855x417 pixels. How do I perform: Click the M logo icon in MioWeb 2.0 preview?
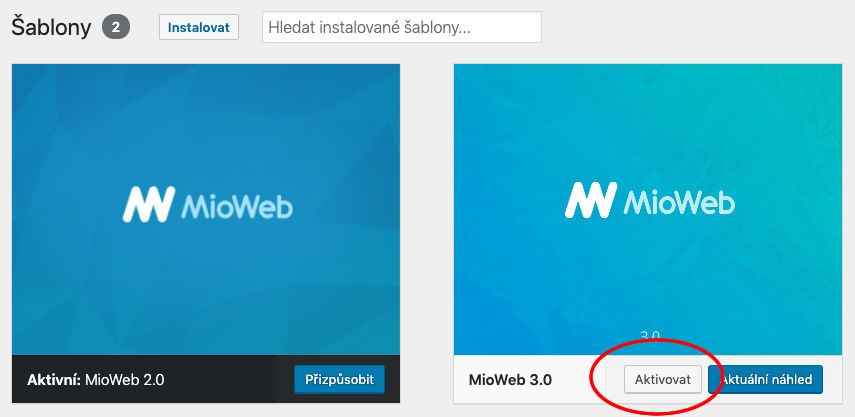(148, 205)
